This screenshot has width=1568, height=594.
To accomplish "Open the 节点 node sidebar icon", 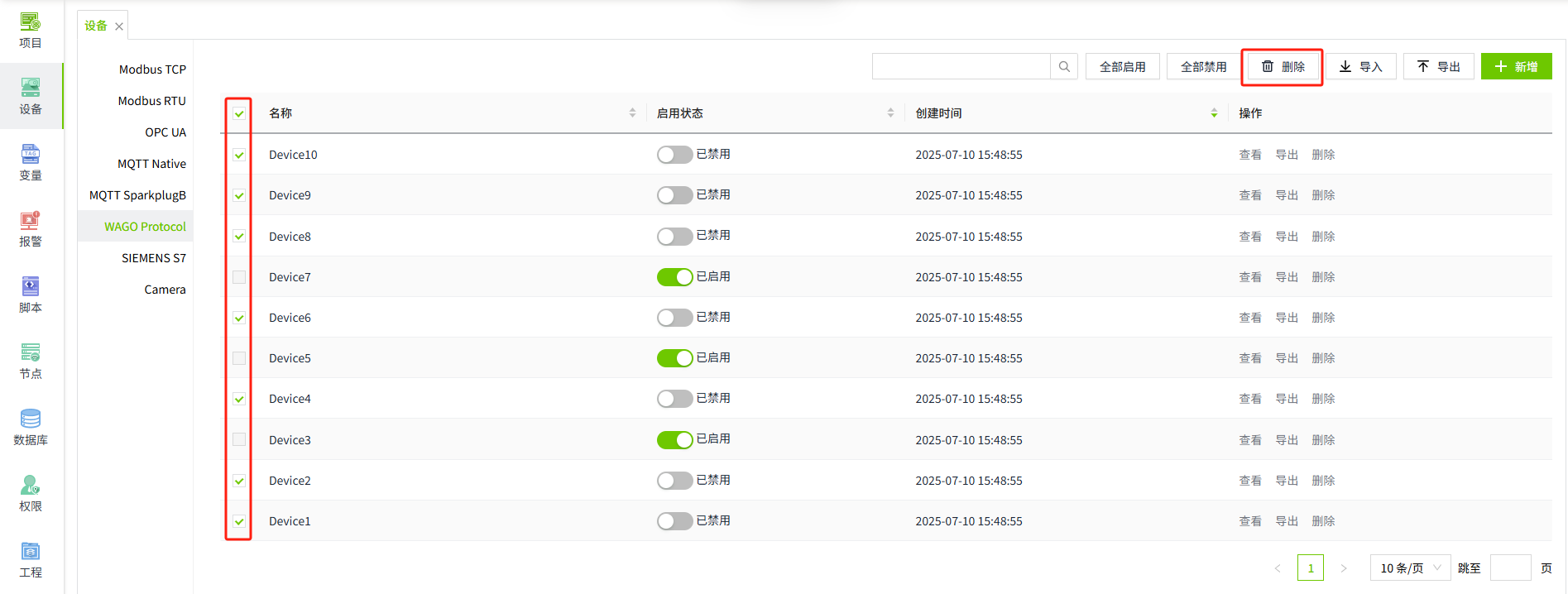I will pos(31,361).
